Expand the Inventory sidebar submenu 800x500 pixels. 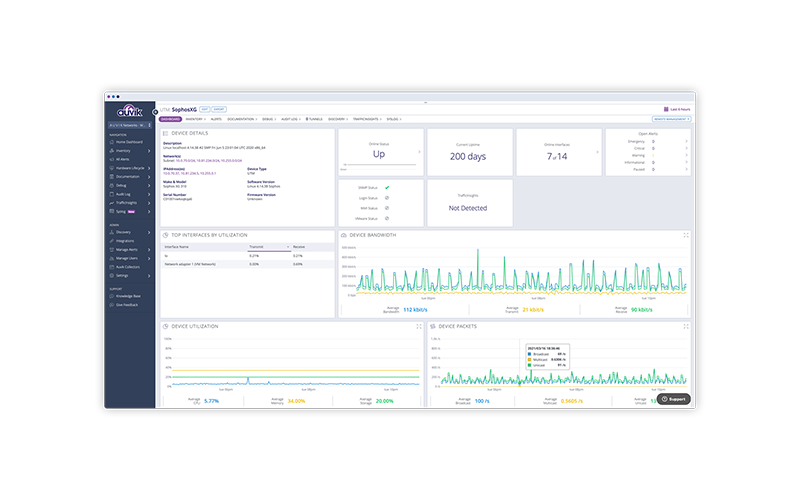[x=151, y=151]
